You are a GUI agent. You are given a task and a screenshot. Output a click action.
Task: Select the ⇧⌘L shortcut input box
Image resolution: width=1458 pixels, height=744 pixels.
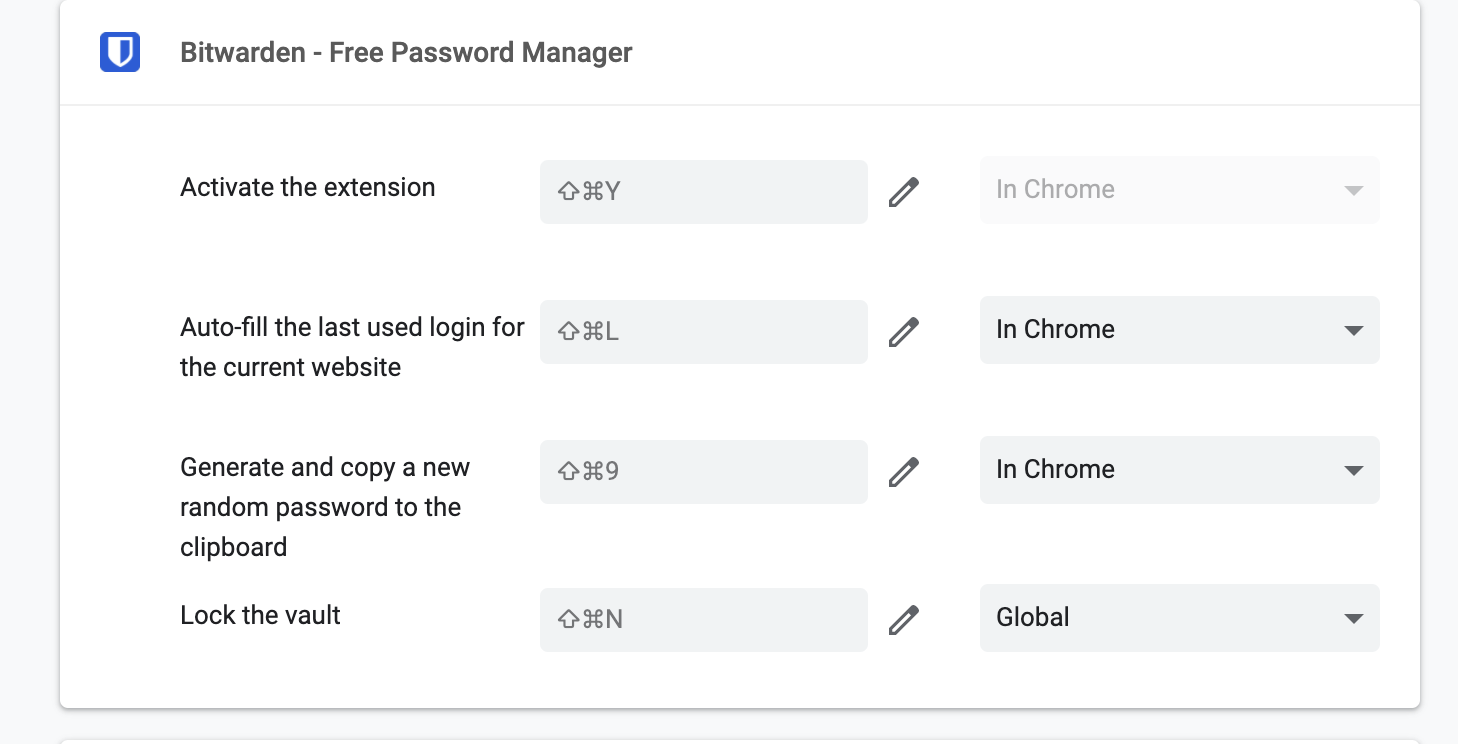(x=703, y=331)
